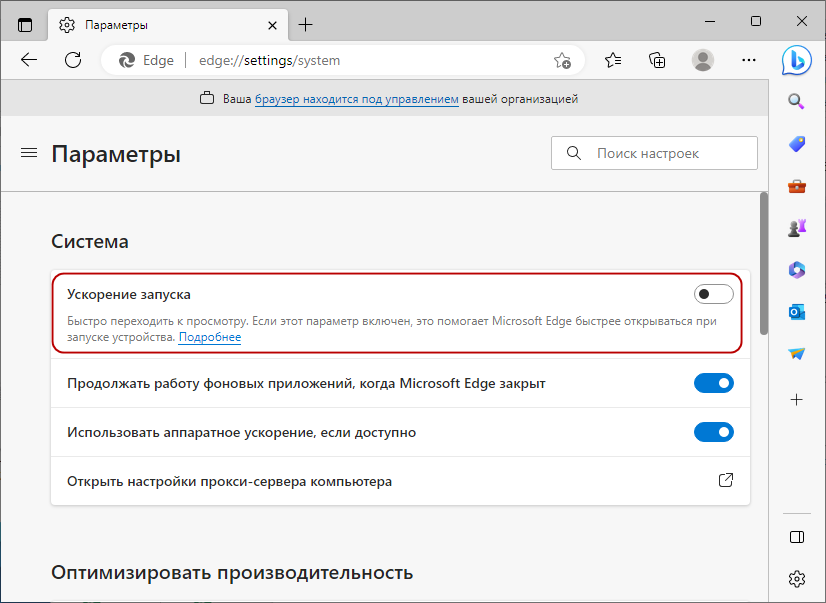
Task: Open the Games chess piece sidebar icon
Action: (x=796, y=228)
